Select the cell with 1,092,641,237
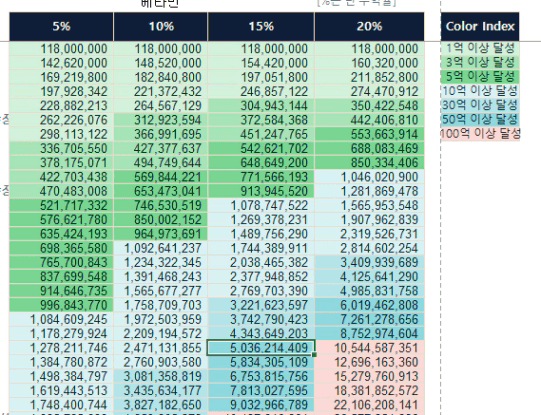Viewport: 541px width, 415px height. click(161, 248)
